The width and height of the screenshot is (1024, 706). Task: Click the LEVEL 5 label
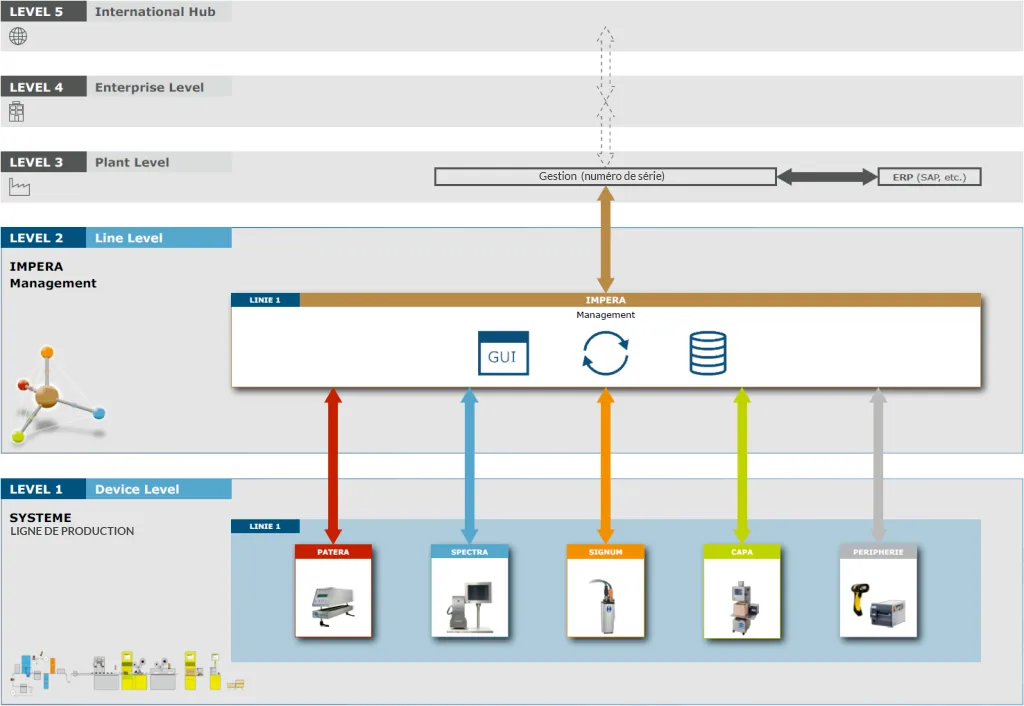43,11
